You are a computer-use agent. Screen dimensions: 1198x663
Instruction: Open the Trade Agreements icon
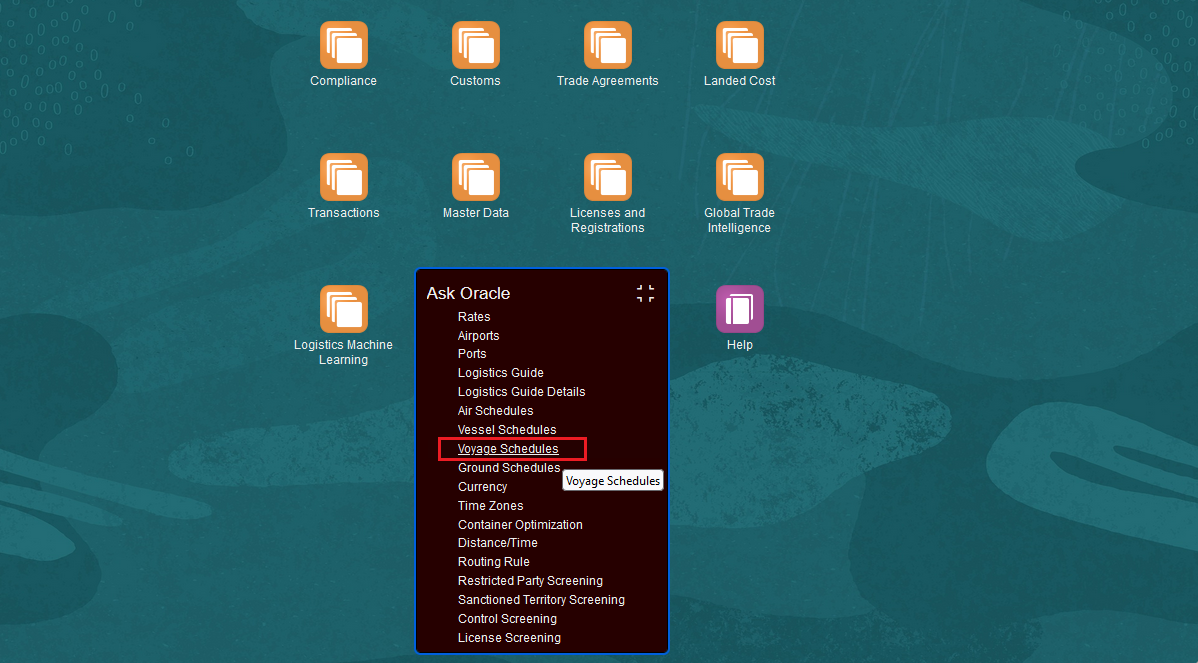pos(607,45)
